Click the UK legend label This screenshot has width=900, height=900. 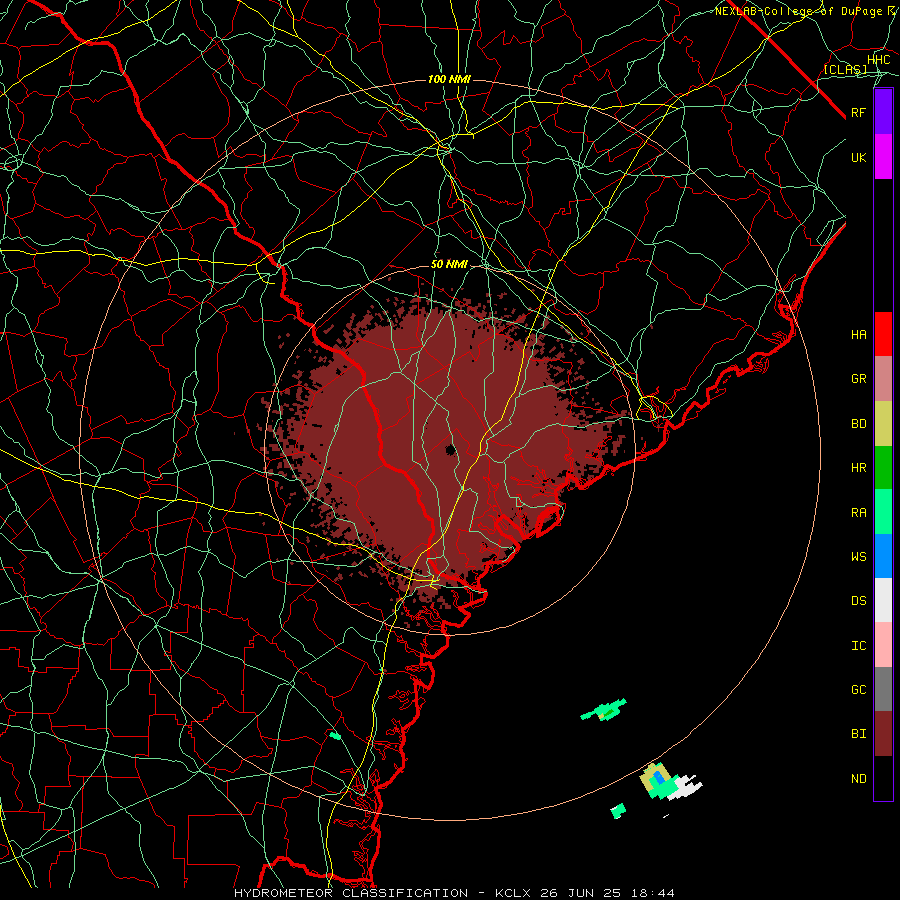click(x=858, y=157)
